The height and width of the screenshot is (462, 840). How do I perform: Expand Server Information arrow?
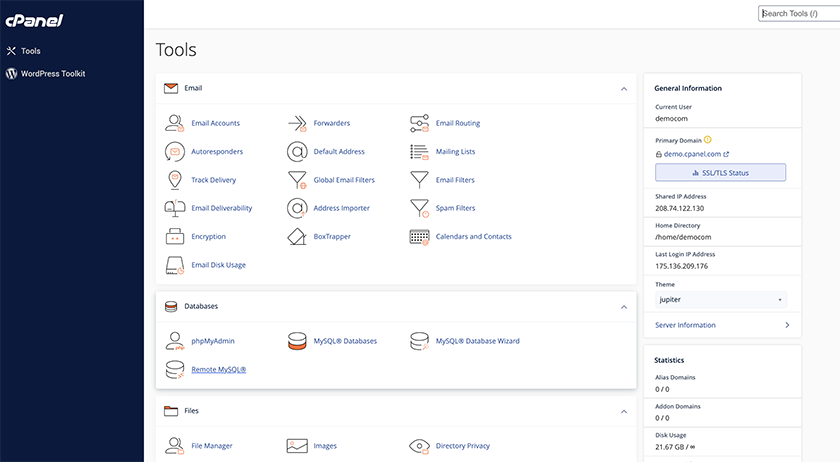coord(787,325)
